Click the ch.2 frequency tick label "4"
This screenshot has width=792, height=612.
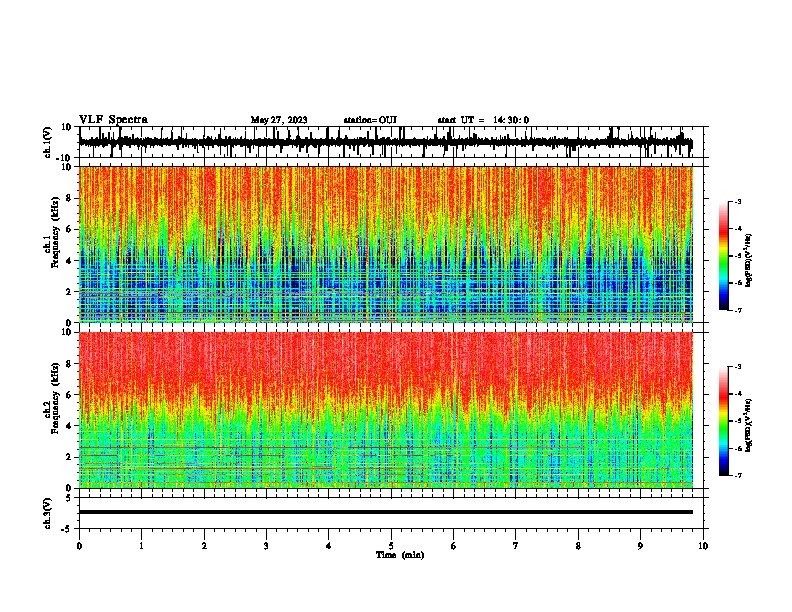(69, 426)
